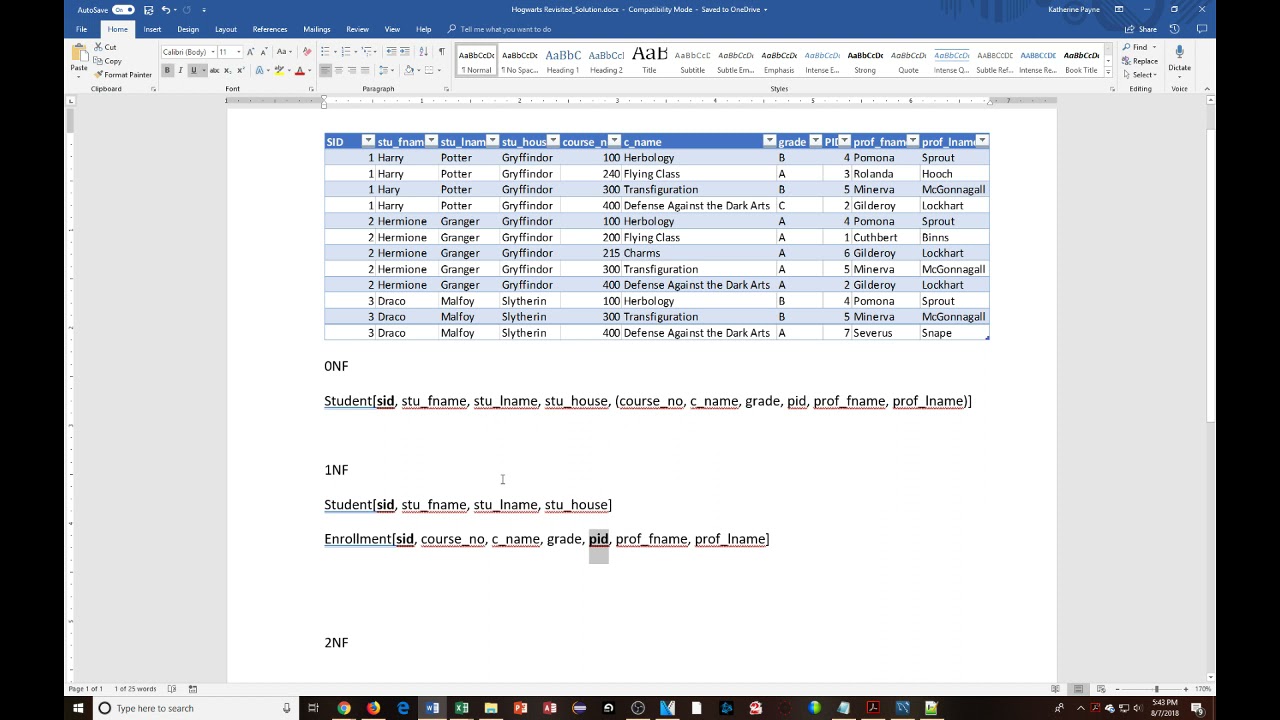Click the word count in status bar
Screen dimensions: 1280x720
(135, 689)
